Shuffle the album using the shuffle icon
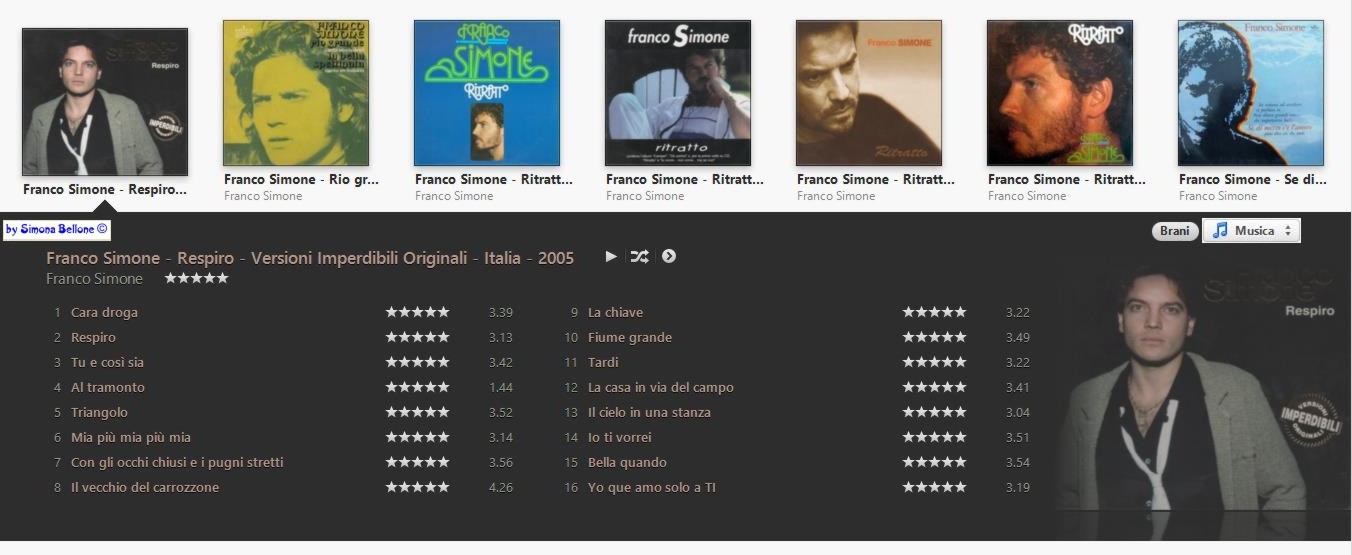 639,256
